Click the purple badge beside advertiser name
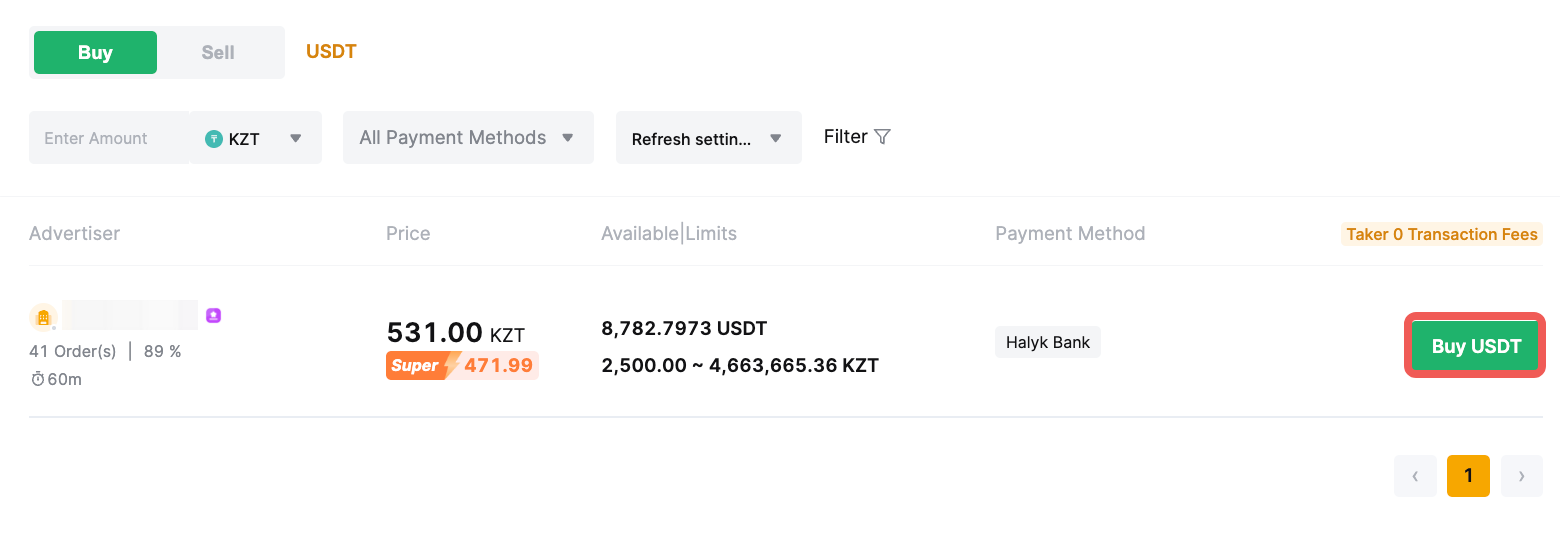The width and height of the screenshot is (1560, 558). click(x=213, y=315)
